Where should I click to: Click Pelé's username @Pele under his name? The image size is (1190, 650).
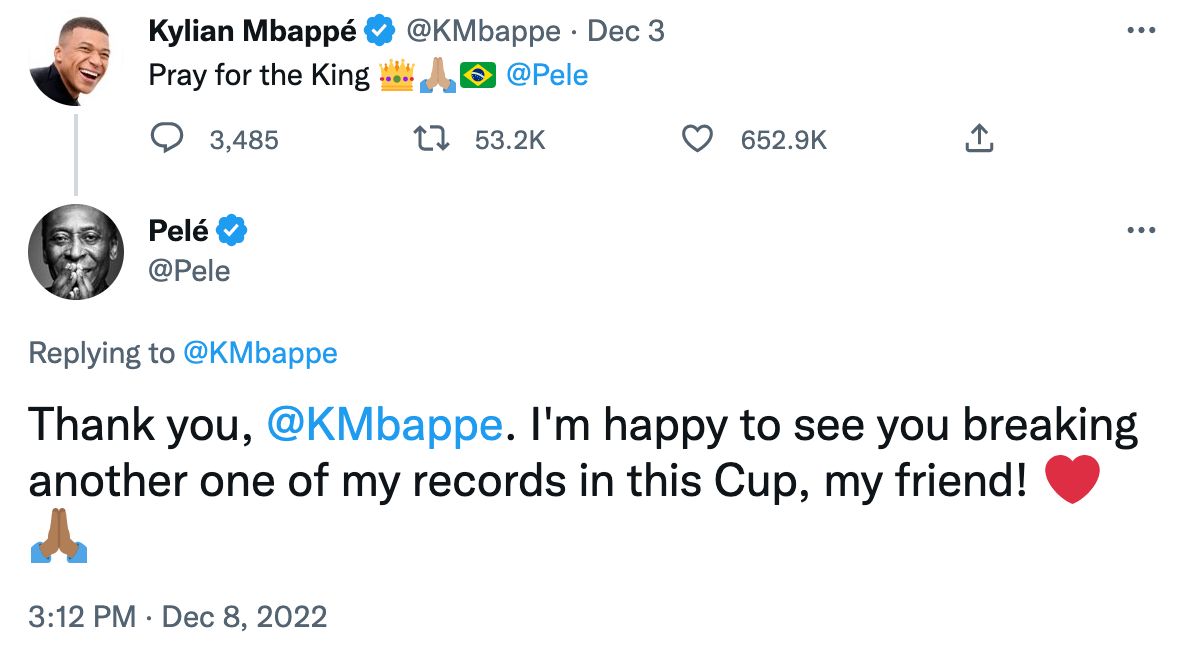pos(189,270)
